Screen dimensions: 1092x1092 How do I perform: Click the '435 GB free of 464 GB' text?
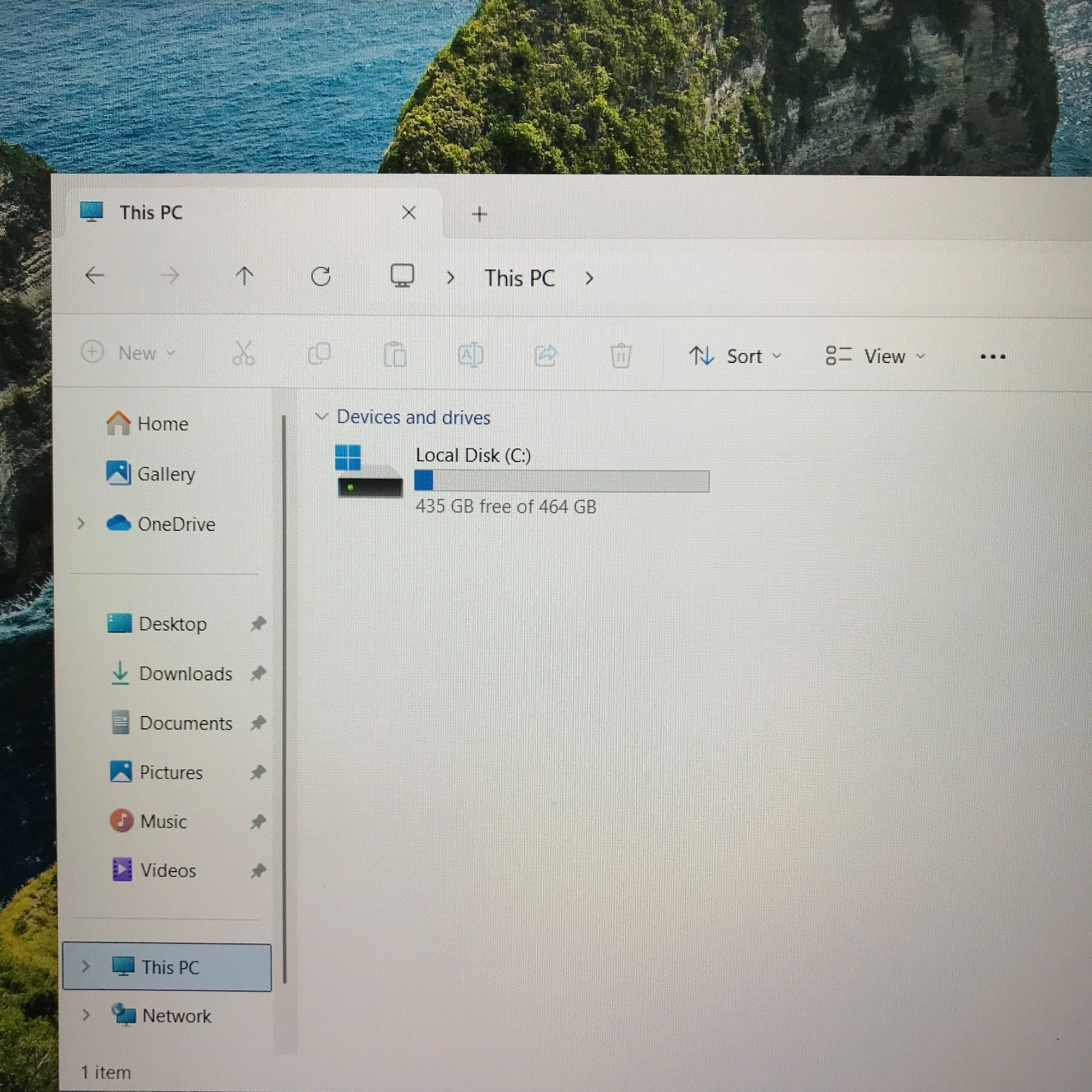506,506
